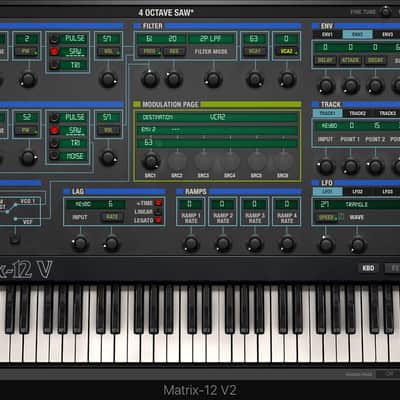Click the VOL button in the upper oscillator

109,52
